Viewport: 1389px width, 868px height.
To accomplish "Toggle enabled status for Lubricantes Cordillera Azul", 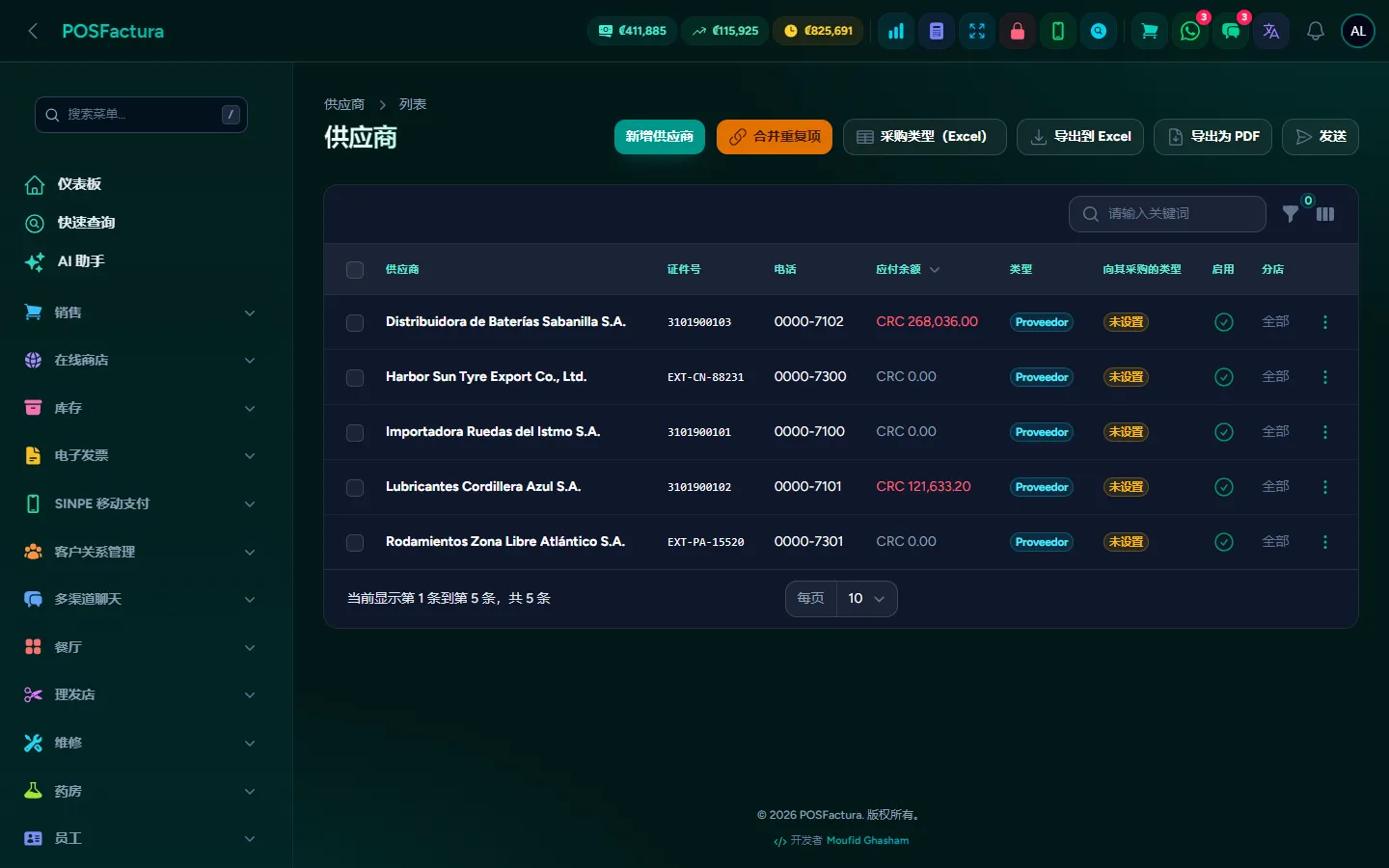I will [x=1224, y=487].
